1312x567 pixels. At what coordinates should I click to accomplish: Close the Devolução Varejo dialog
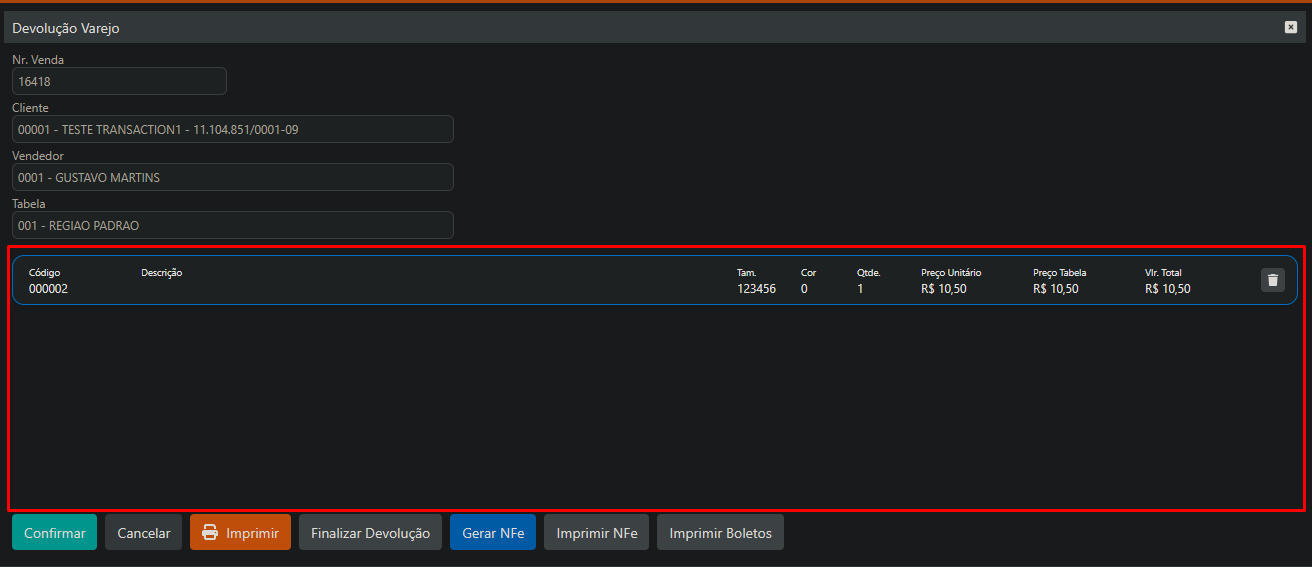point(1290,27)
